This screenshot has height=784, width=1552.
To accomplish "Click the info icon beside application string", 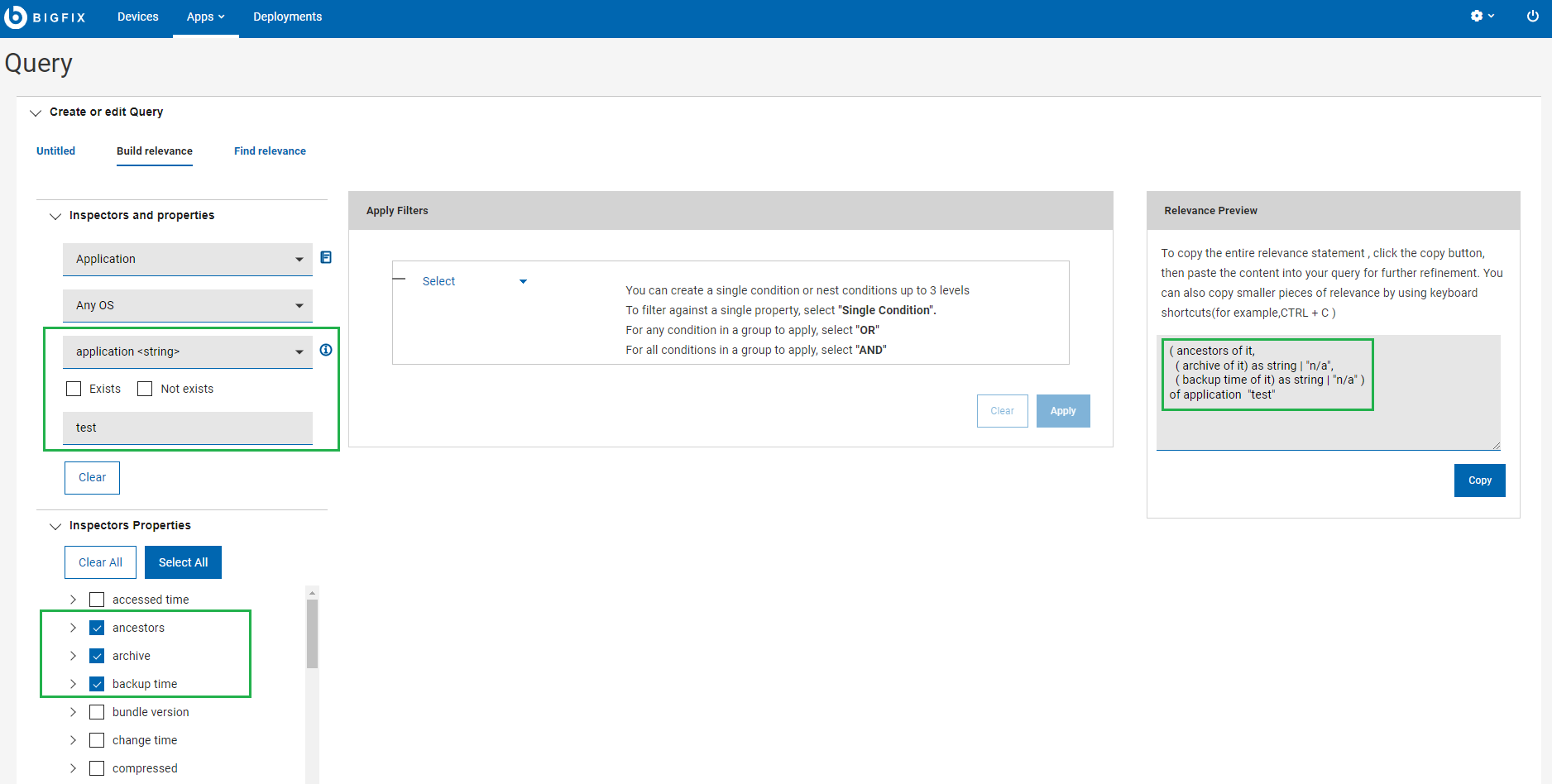I will tap(326, 350).
